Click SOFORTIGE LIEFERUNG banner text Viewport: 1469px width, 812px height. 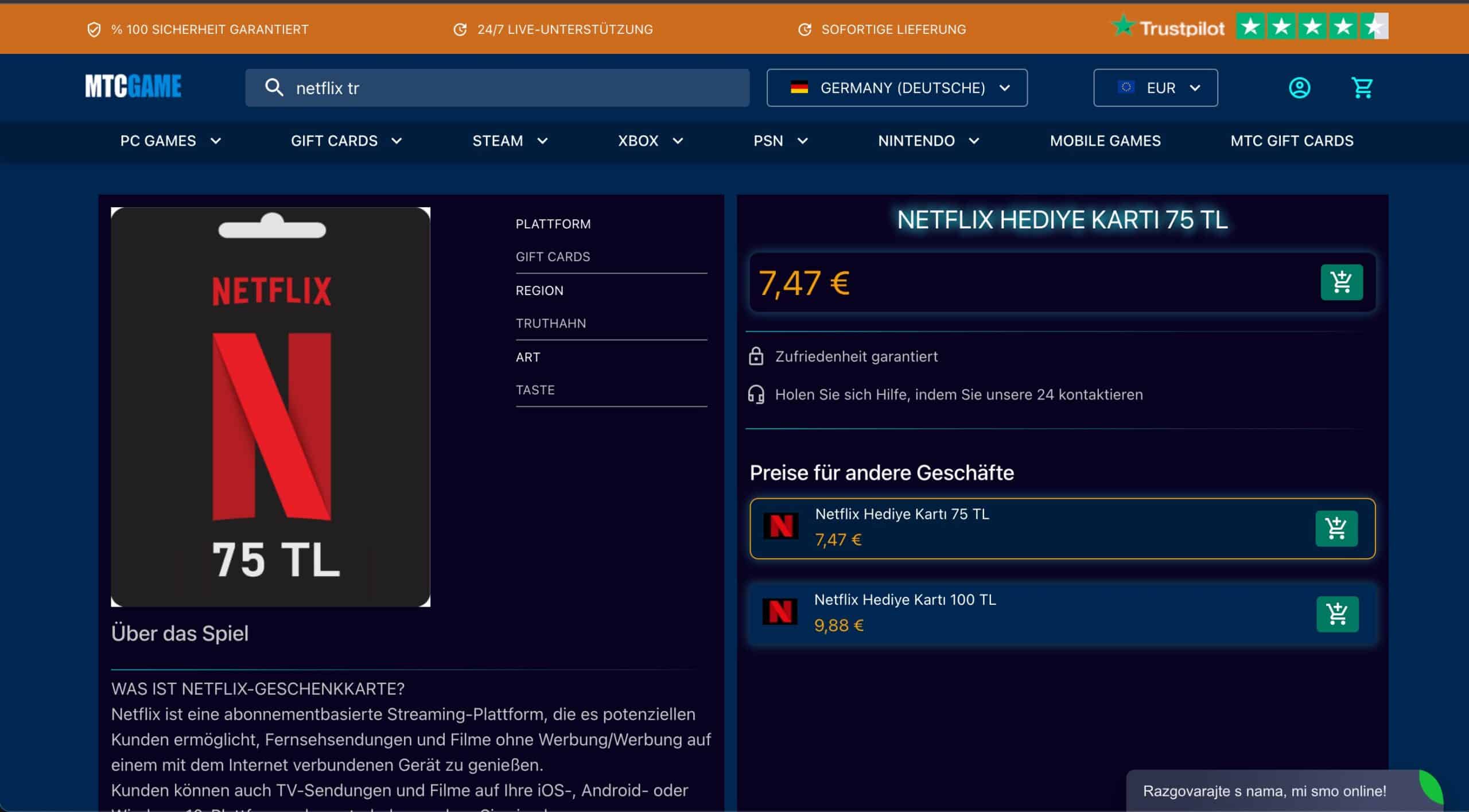[x=893, y=29]
